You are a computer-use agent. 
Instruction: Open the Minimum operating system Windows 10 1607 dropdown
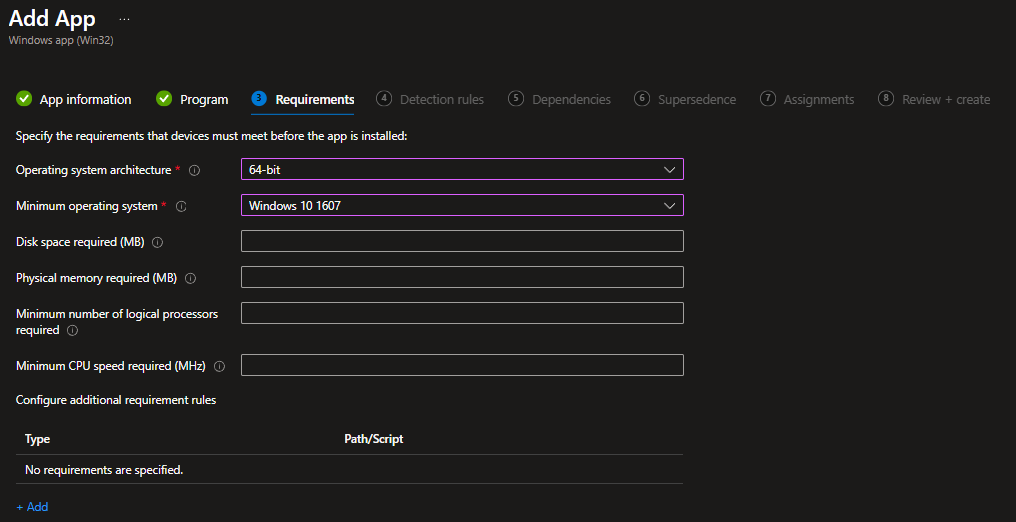[x=462, y=205]
